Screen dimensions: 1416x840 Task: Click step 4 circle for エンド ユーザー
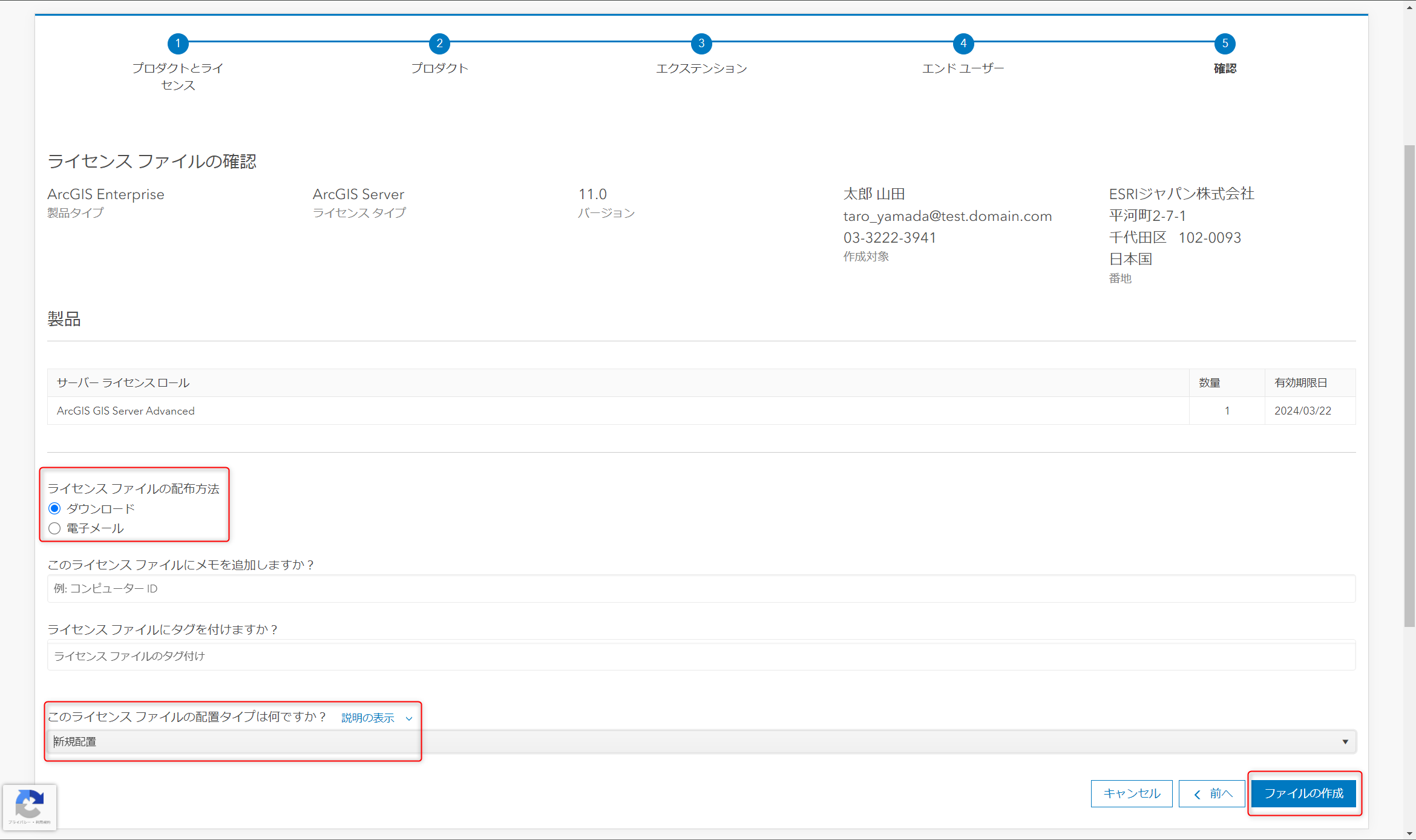pos(963,44)
